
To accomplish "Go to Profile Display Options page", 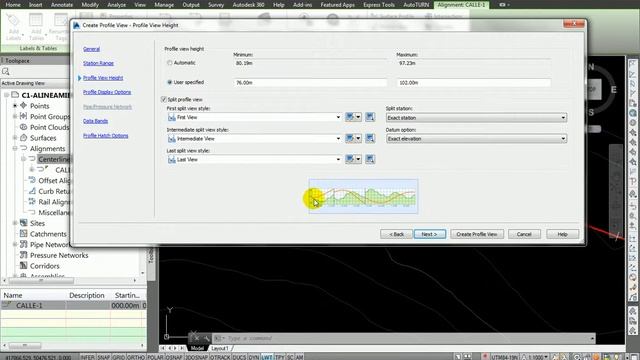I will click(107, 92).
